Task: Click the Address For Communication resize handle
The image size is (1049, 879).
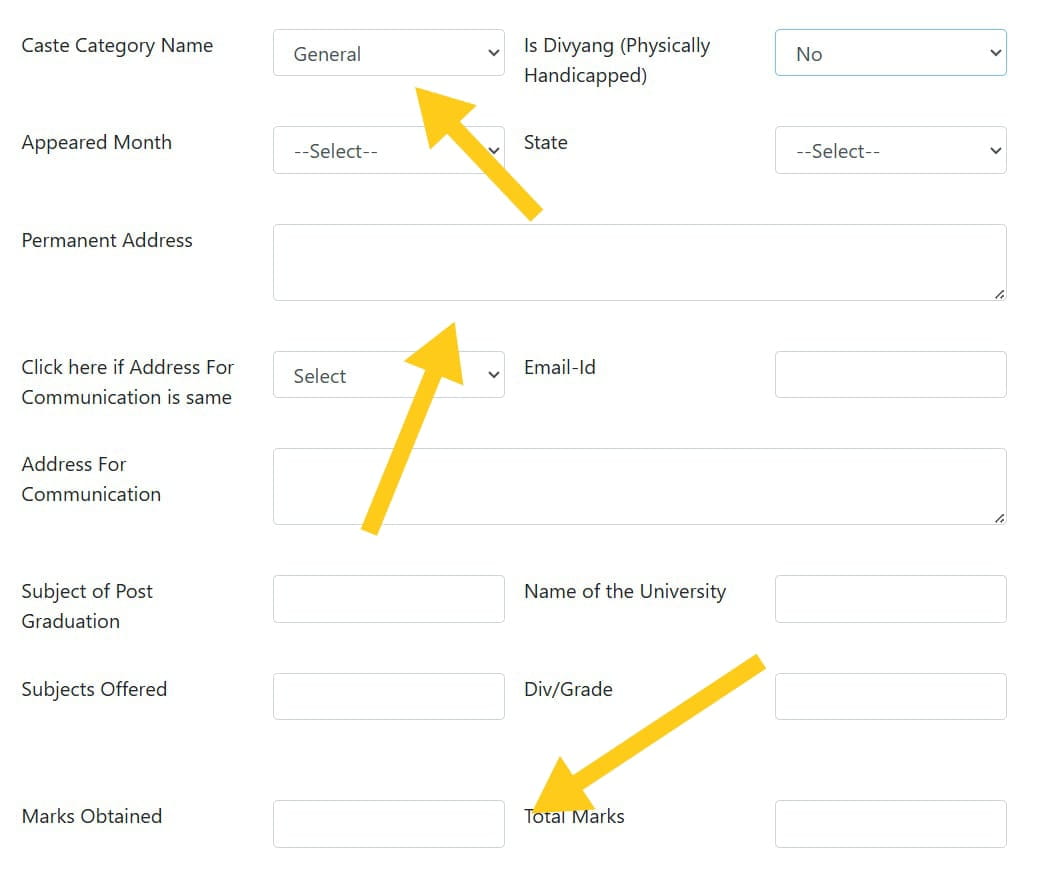Action: click(999, 518)
